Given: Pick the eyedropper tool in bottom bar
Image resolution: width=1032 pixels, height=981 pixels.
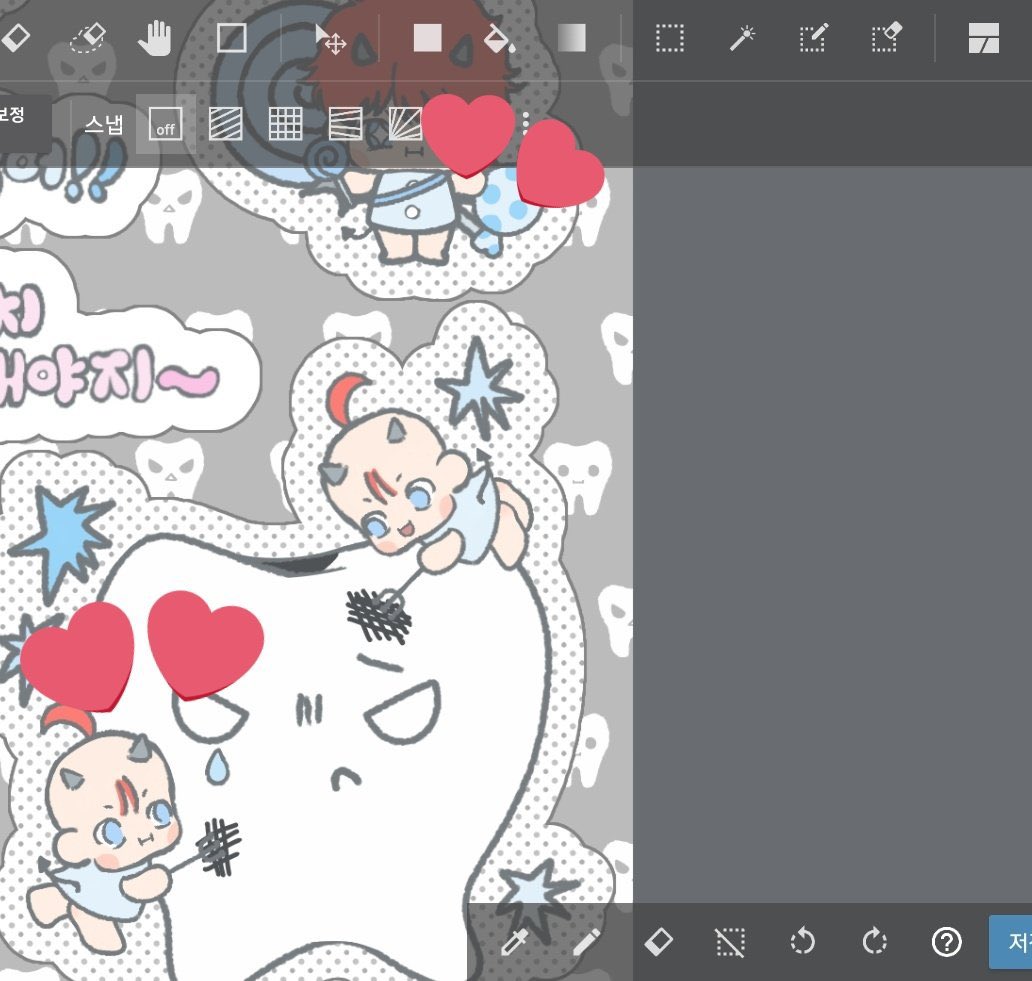Looking at the screenshot, I should 515,942.
